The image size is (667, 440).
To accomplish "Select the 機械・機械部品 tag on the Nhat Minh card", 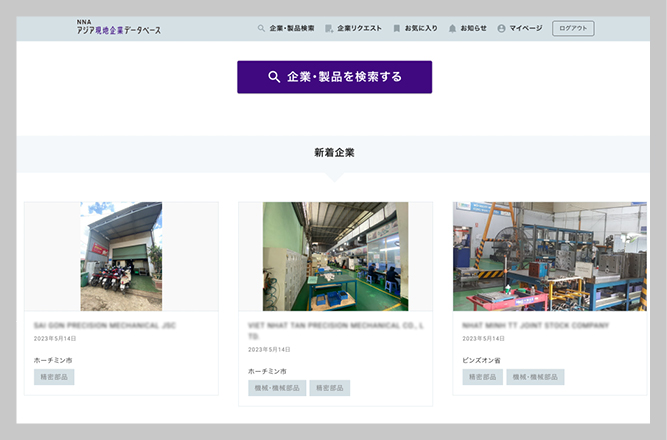I will (x=535, y=377).
